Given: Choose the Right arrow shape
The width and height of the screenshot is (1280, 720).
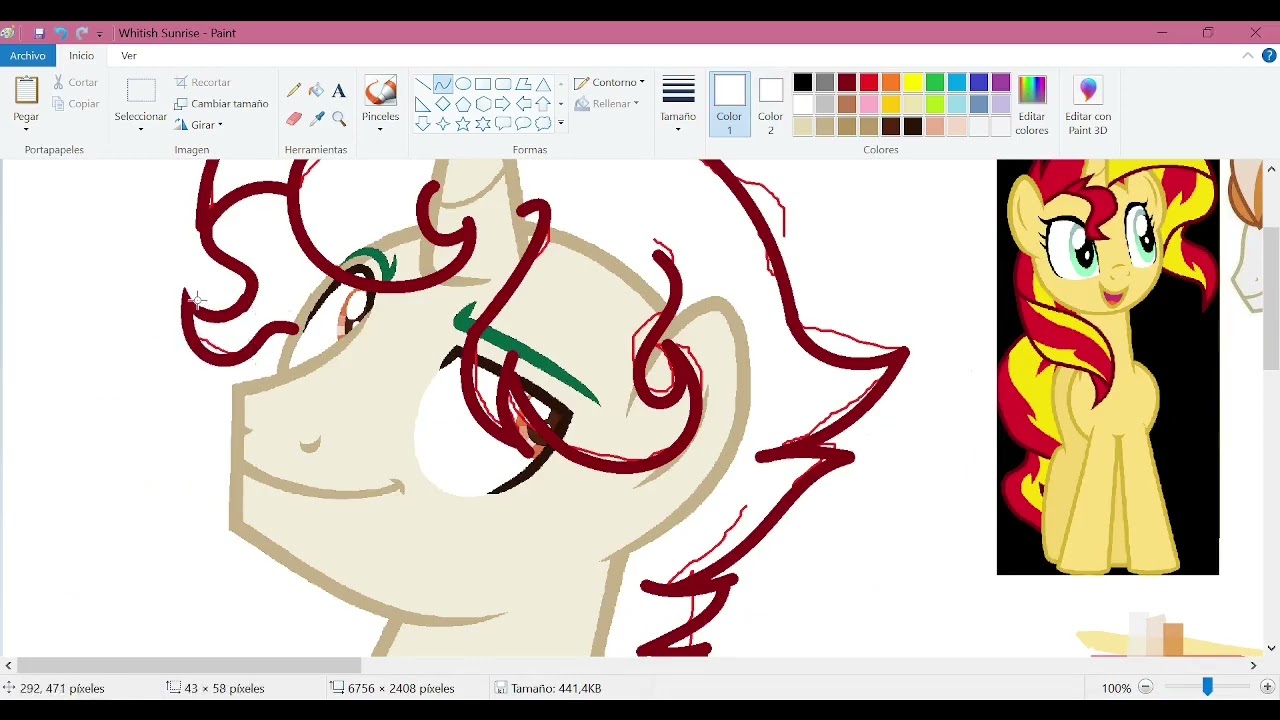Looking at the screenshot, I should point(503,104).
